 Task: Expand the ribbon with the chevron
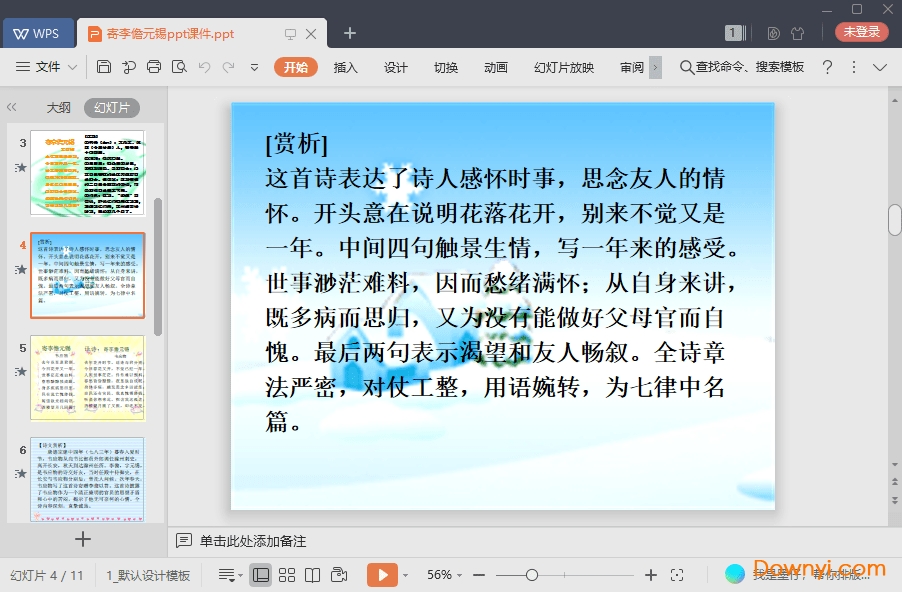[x=880, y=67]
